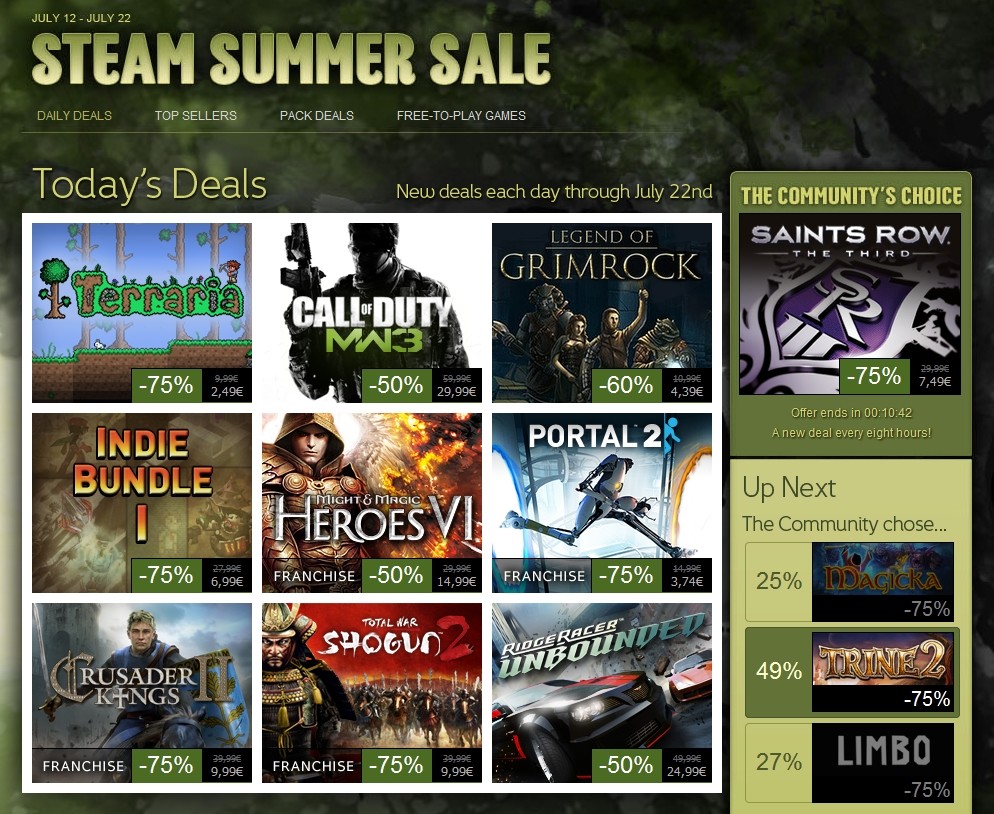Go to the Top Sellers tab
The image size is (994, 814).
click(195, 115)
